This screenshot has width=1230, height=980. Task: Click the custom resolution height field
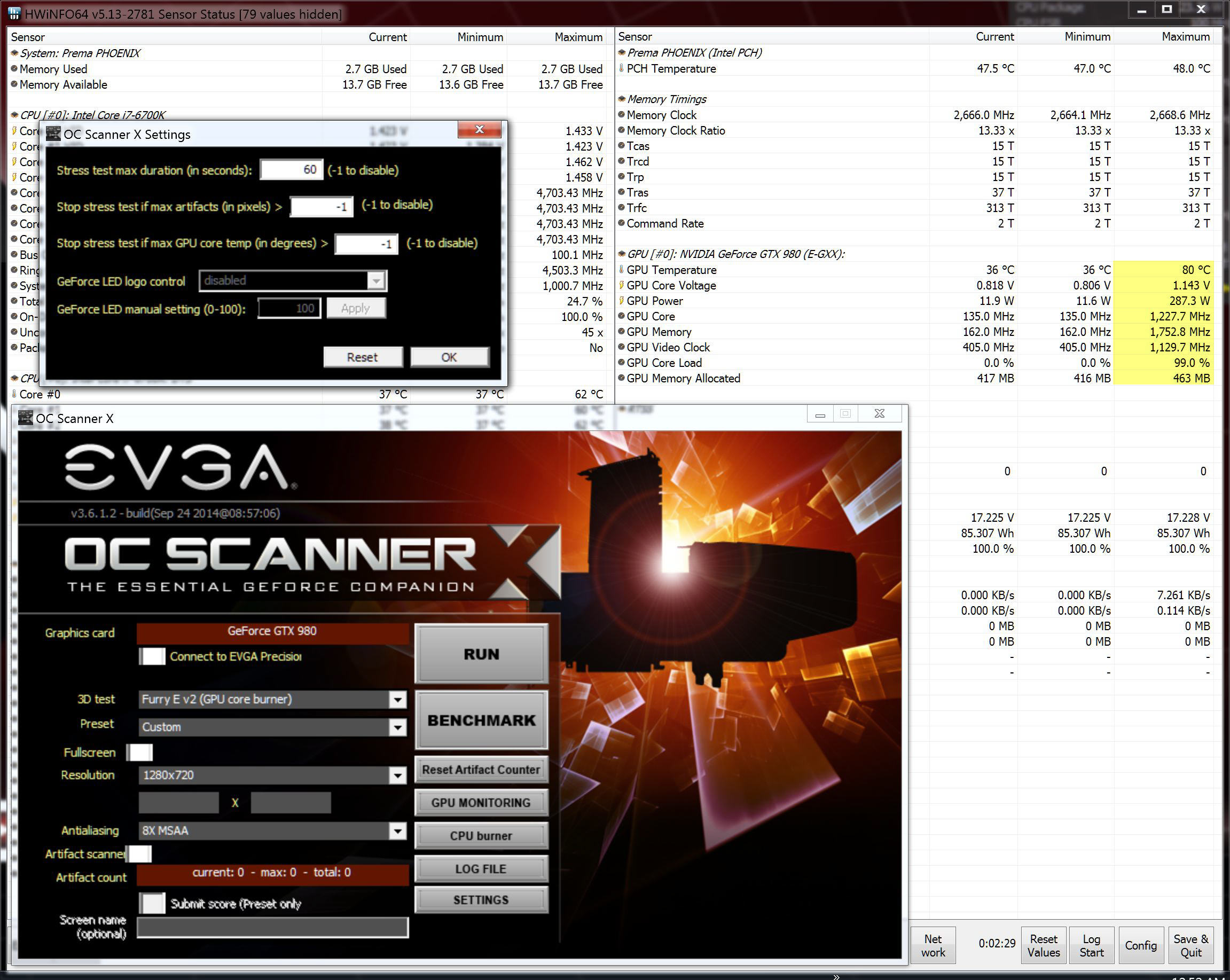(291, 803)
